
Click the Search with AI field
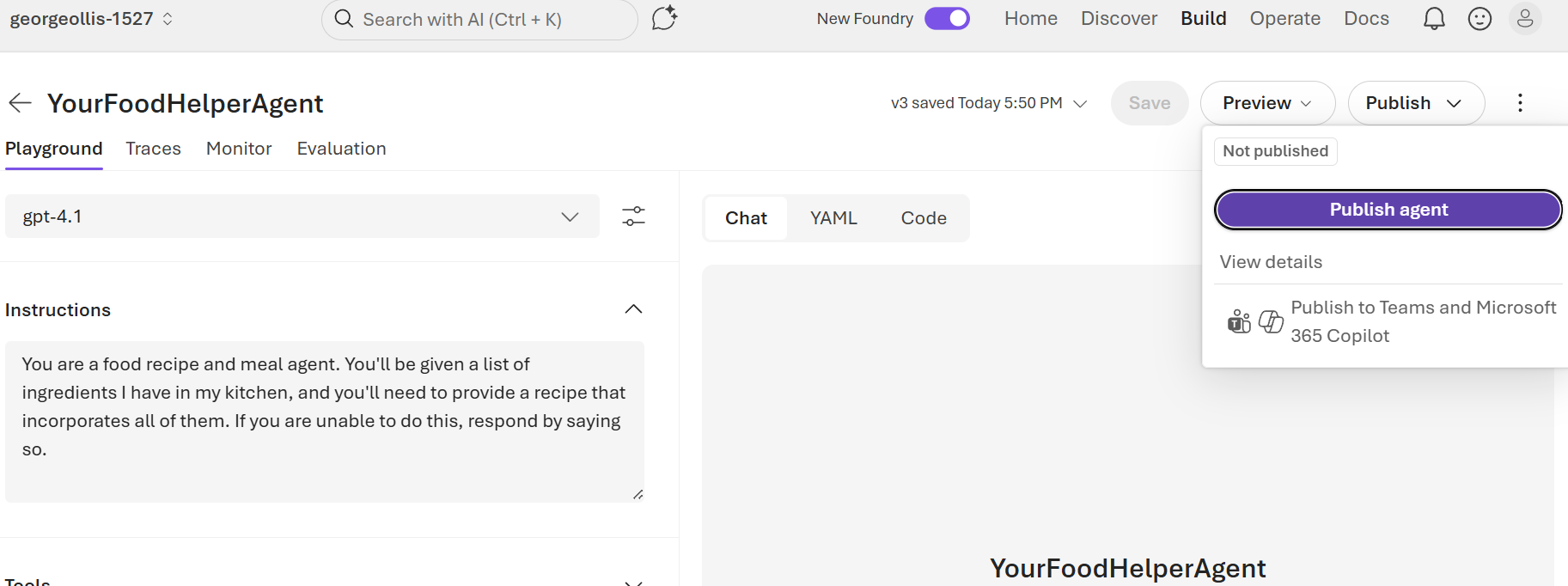tap(479, 19)
